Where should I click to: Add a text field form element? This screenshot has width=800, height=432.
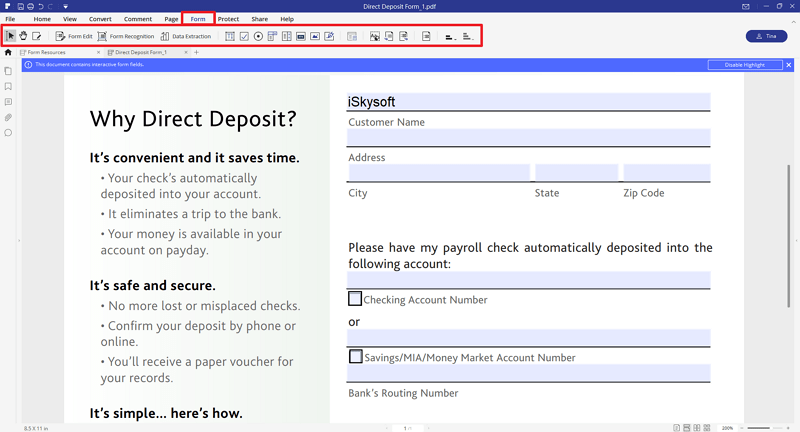230,36
